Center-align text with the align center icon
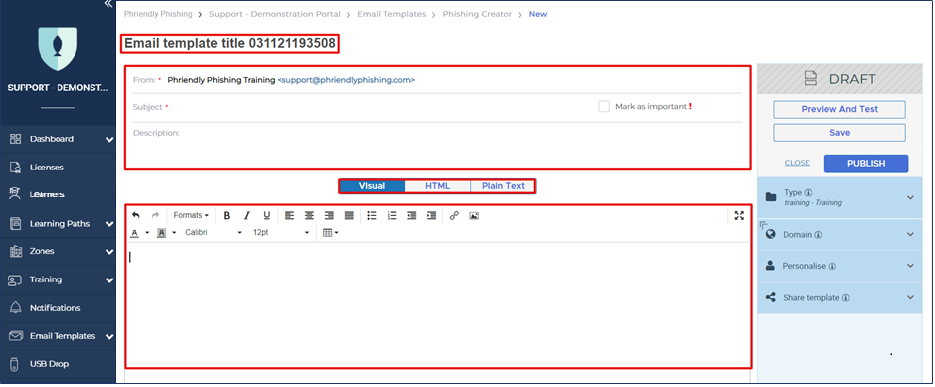 [309, 215]
